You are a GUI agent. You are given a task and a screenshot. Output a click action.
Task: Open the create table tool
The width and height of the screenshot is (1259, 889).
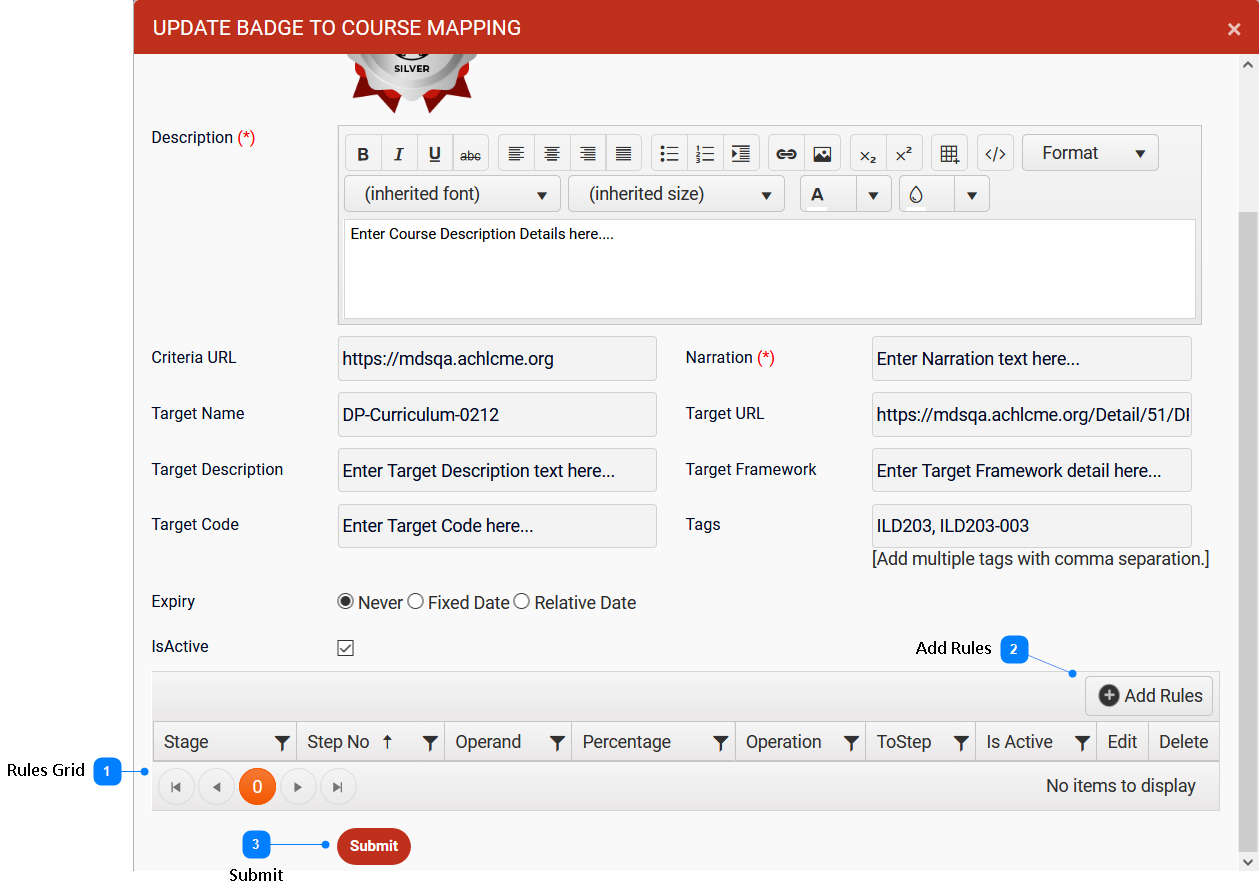(x=949, y=154)
